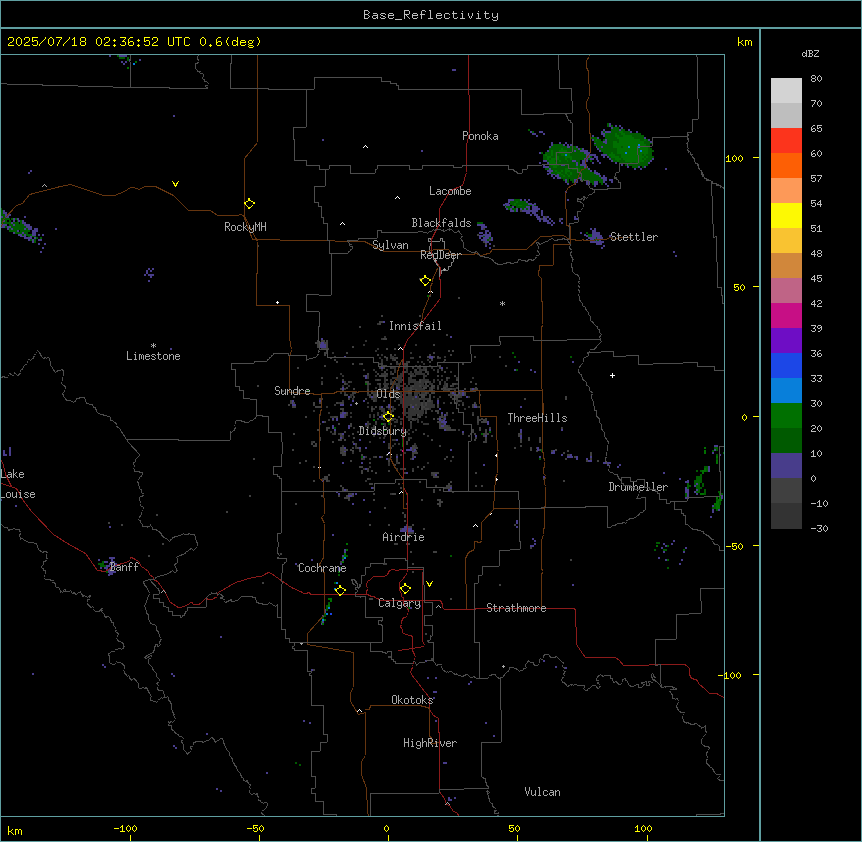862x842 pixels.
Task: Click the yellow V marker northeast of Calgary
Action: (x=429, y=584)
